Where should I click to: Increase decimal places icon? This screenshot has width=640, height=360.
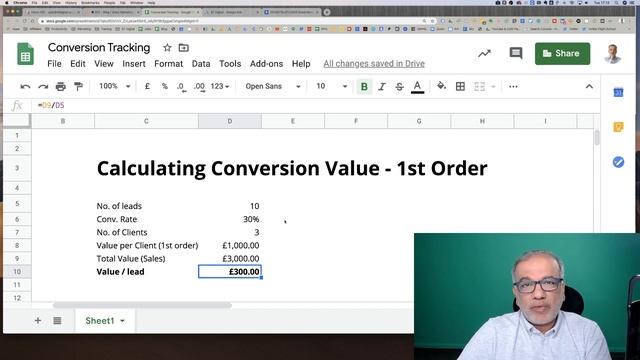pos(199,87)
